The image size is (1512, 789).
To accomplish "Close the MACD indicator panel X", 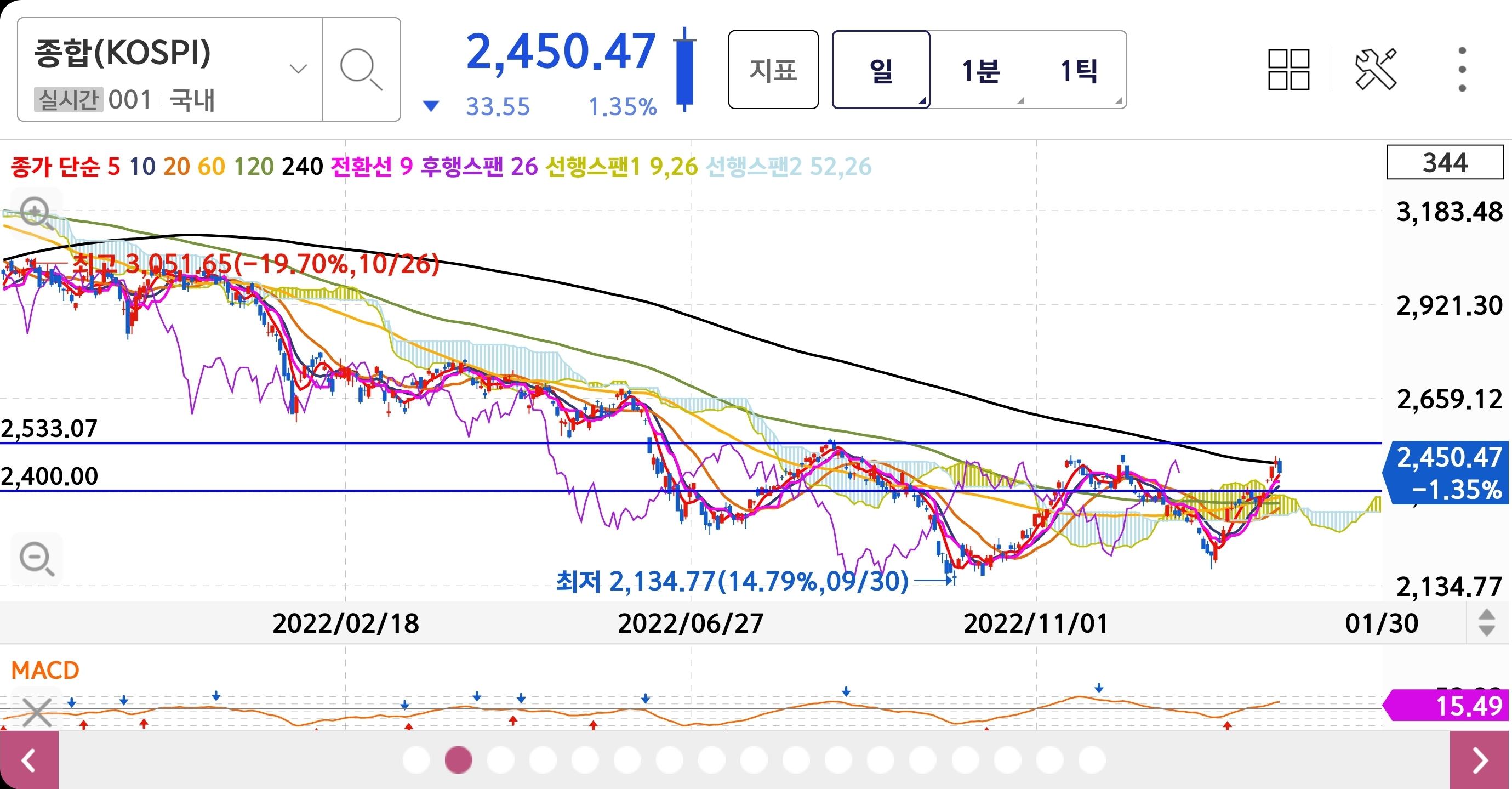I will (36, 713).
